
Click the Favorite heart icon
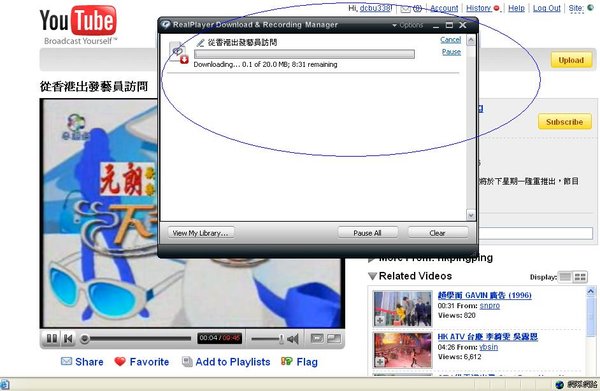click(x=120, y=362)
